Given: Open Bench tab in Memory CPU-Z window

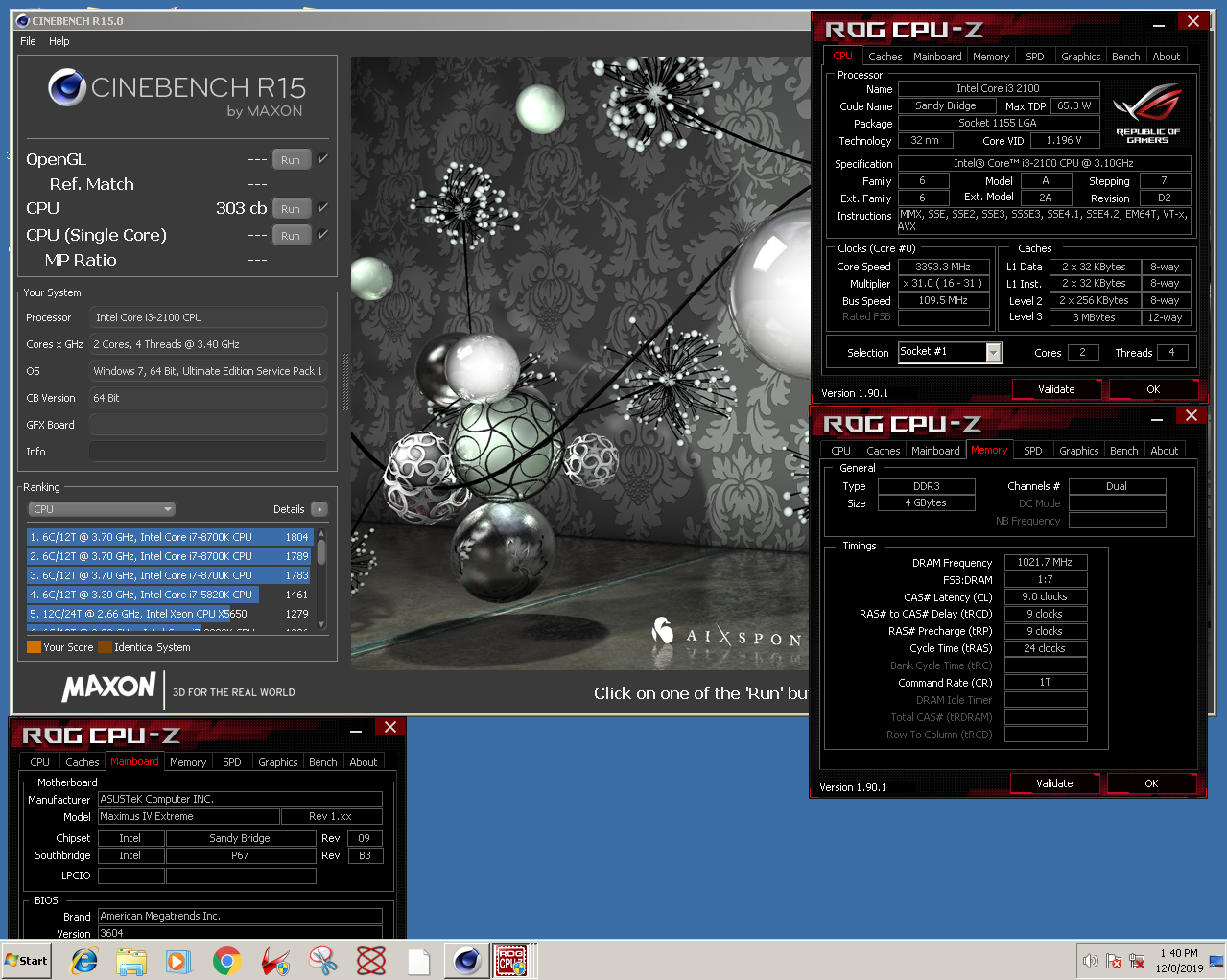Looking at the screenshot, I should (1124, 451).
